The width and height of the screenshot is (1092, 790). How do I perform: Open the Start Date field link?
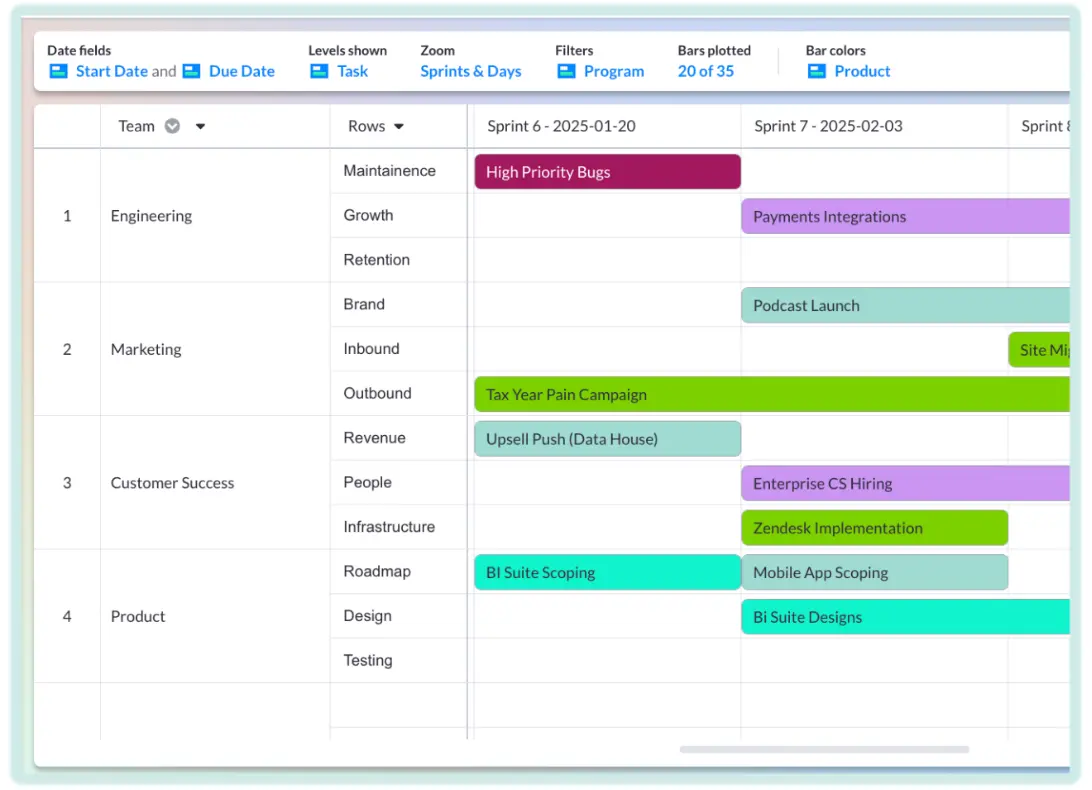(111, 71)
